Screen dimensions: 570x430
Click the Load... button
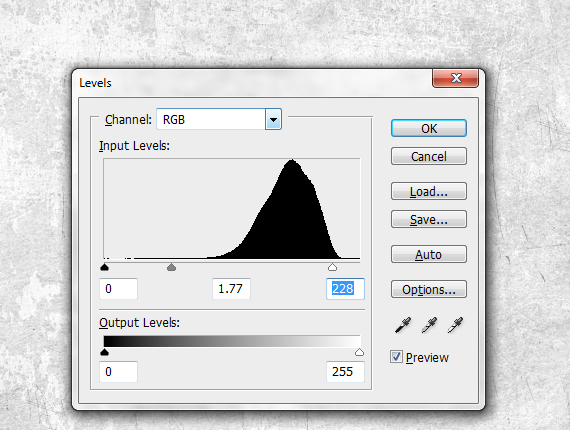click(429, 191)
